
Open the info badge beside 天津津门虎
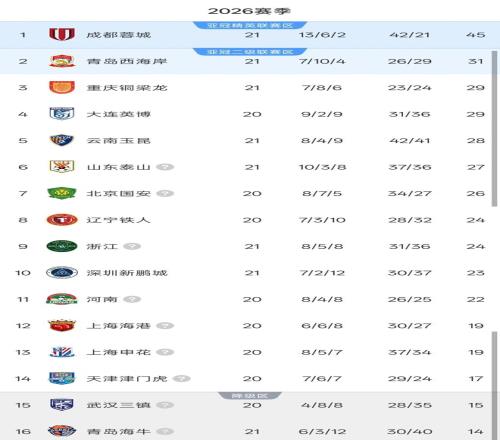(182, 378)
